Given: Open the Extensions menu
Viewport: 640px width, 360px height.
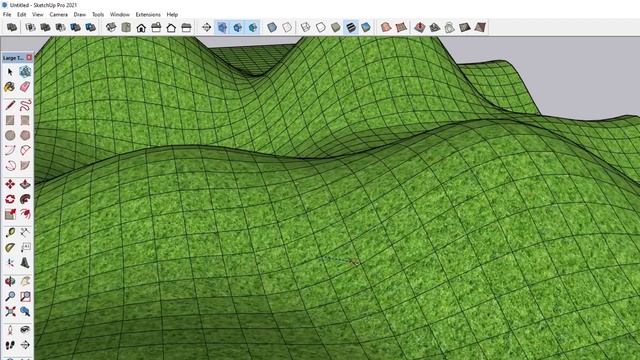Looking at the screenshot, I should 148,14.
